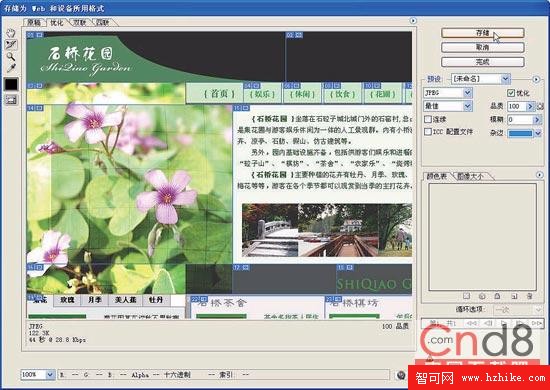The width and height of the screenshot is (550, 390).
Task: Click the 首页 slice in preview
Action: [219, 94]
